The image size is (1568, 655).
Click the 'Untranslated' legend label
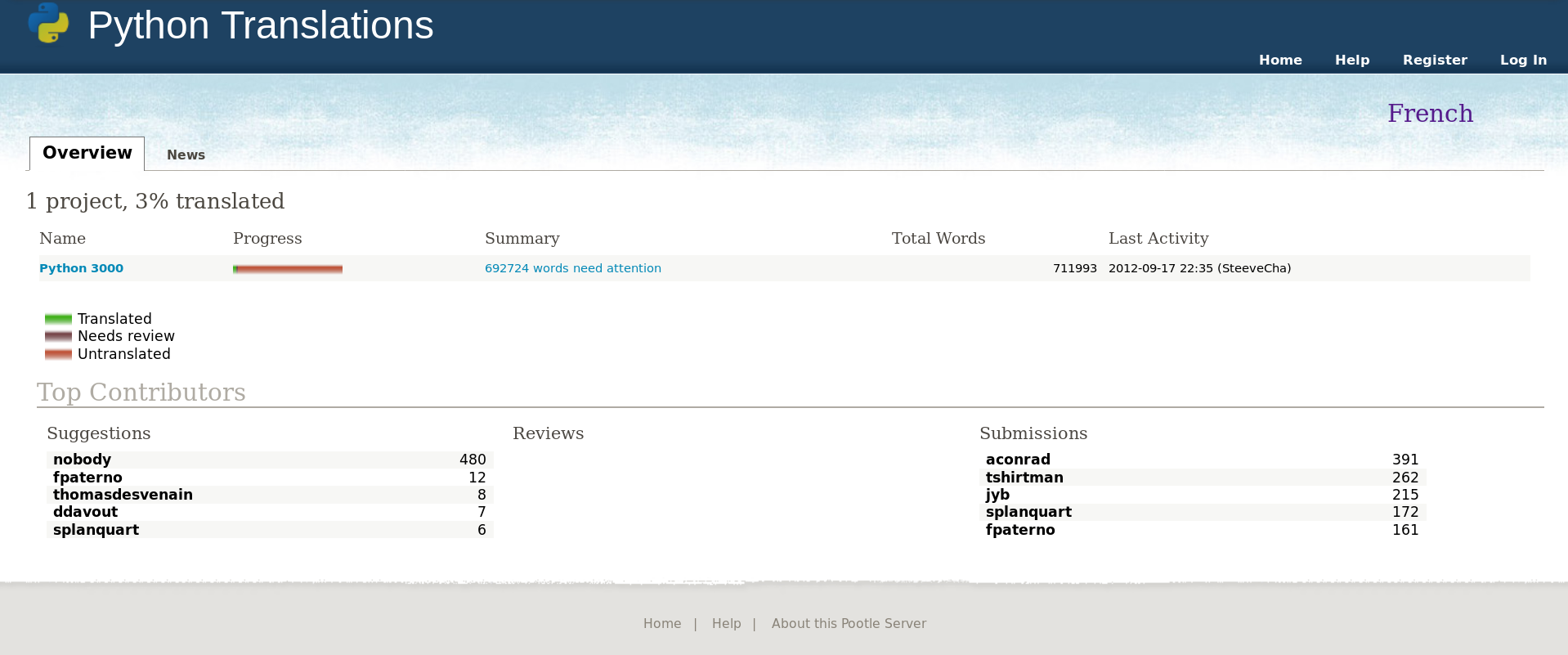(124, 354)
